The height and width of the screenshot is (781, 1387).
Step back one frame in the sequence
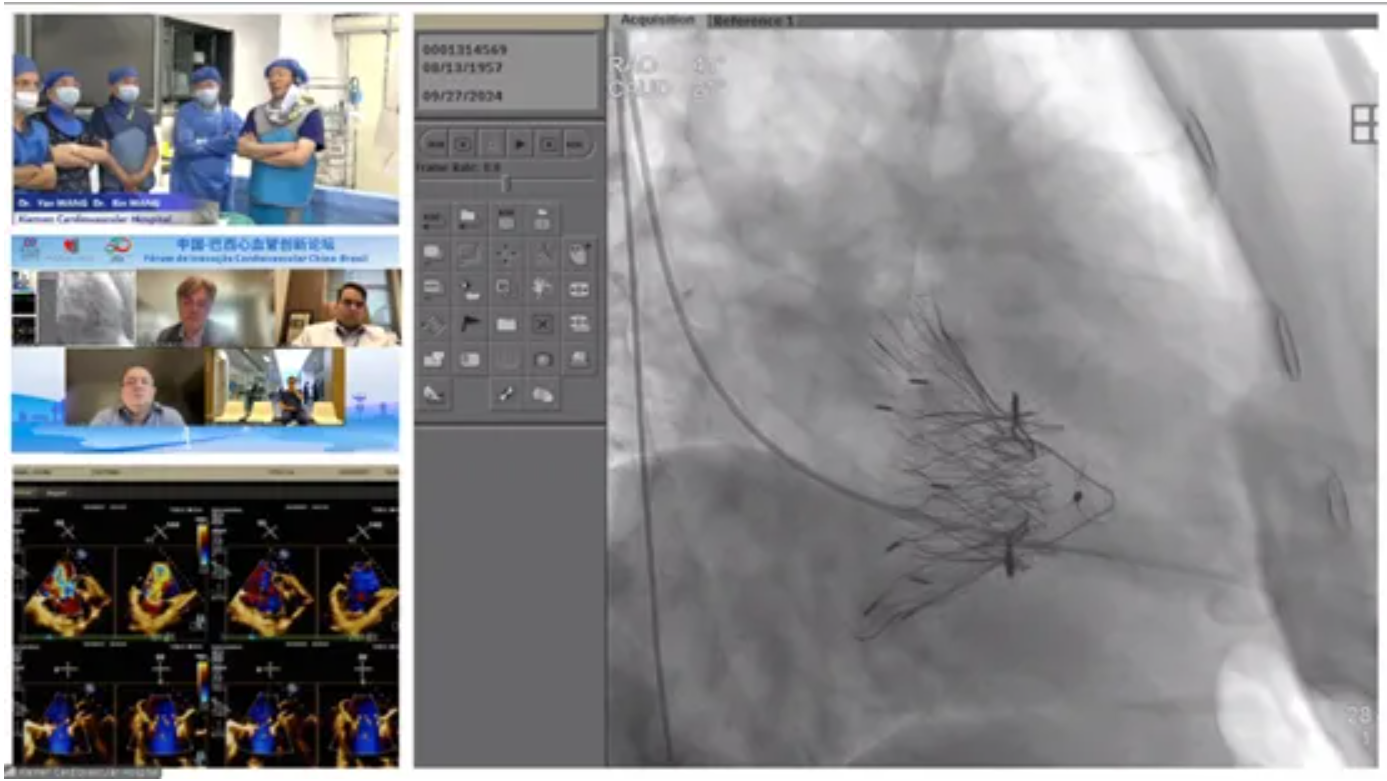pos(464,144)
